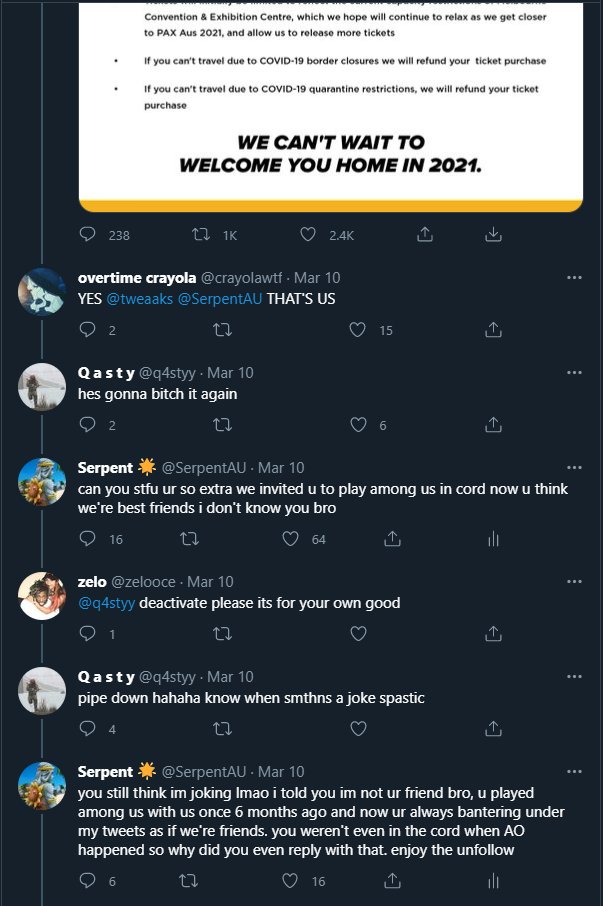Reply to Serpent's tweet with 16 replies
603x906 pixels.
coord(87,538)
